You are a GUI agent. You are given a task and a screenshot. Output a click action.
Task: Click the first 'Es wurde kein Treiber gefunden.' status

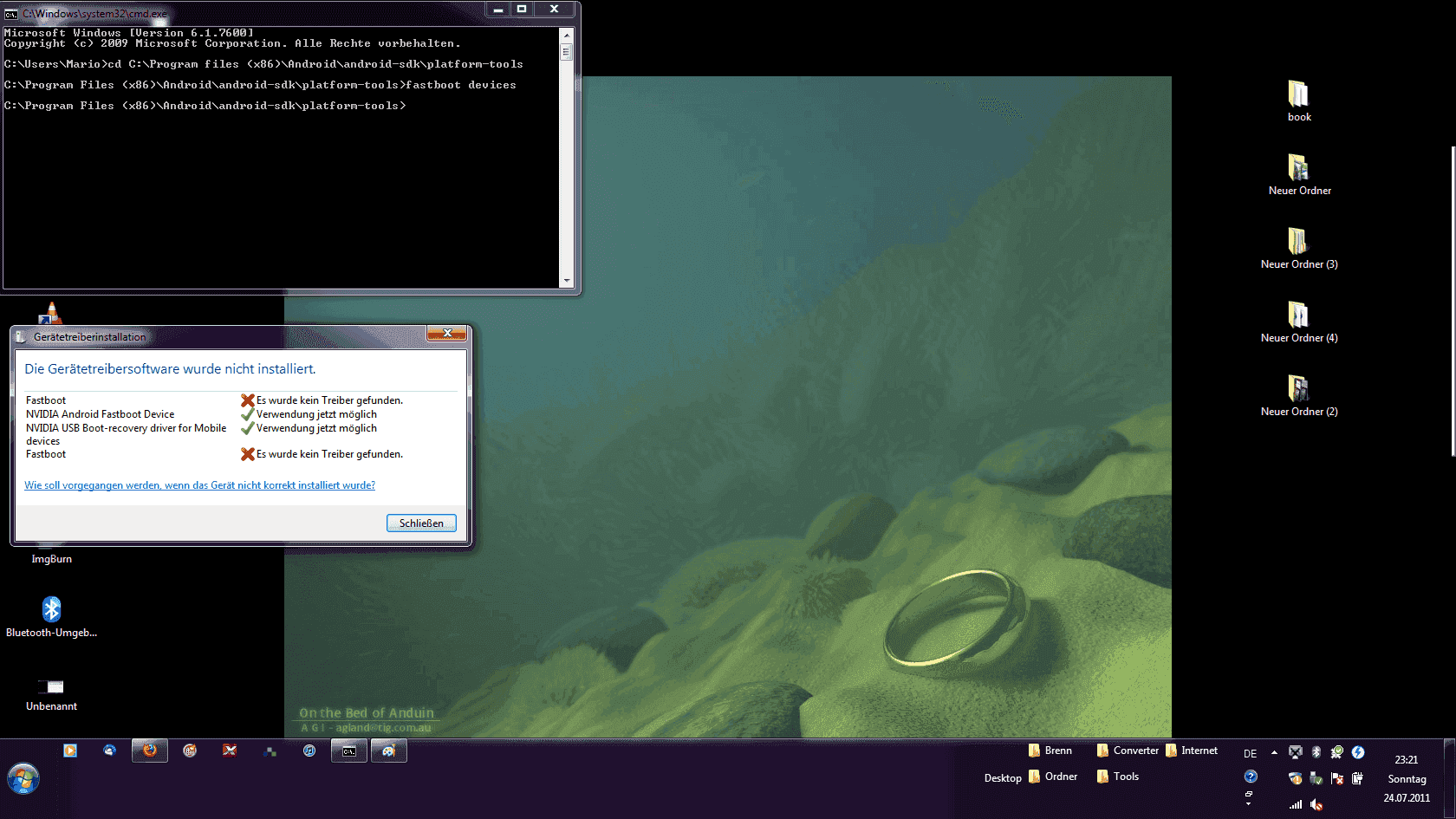tap(329, 400)
